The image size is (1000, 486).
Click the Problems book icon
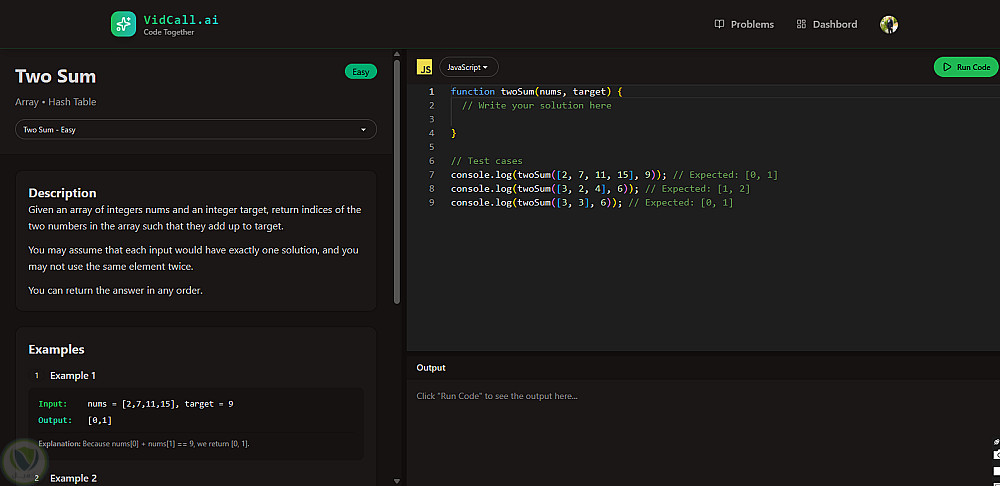click(719, 24)
